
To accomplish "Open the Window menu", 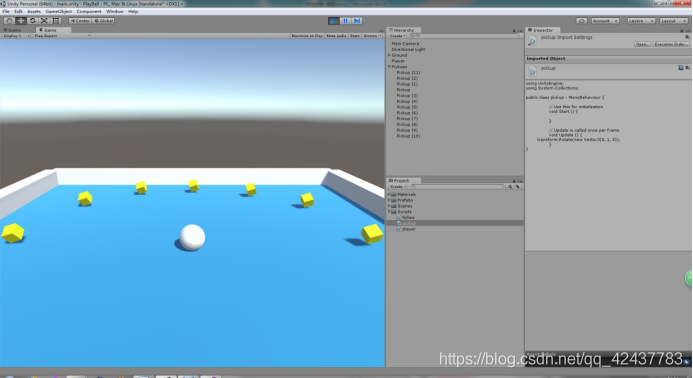I will point(114,11).
